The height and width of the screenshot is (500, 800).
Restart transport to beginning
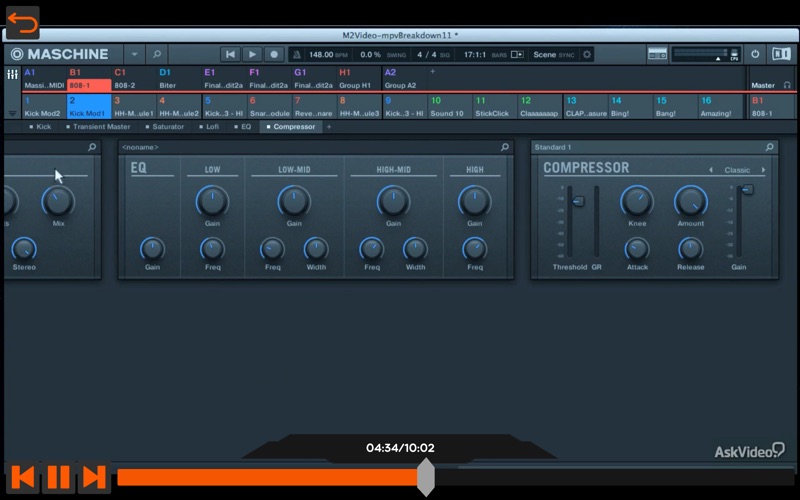[231, 54]
